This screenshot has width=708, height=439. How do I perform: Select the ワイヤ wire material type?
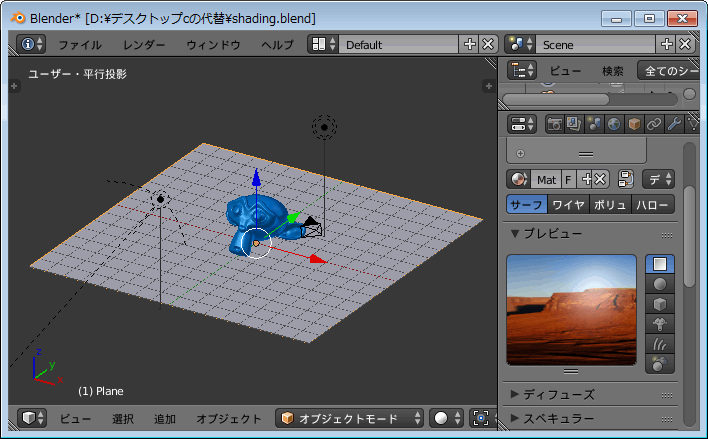point(568,204)
